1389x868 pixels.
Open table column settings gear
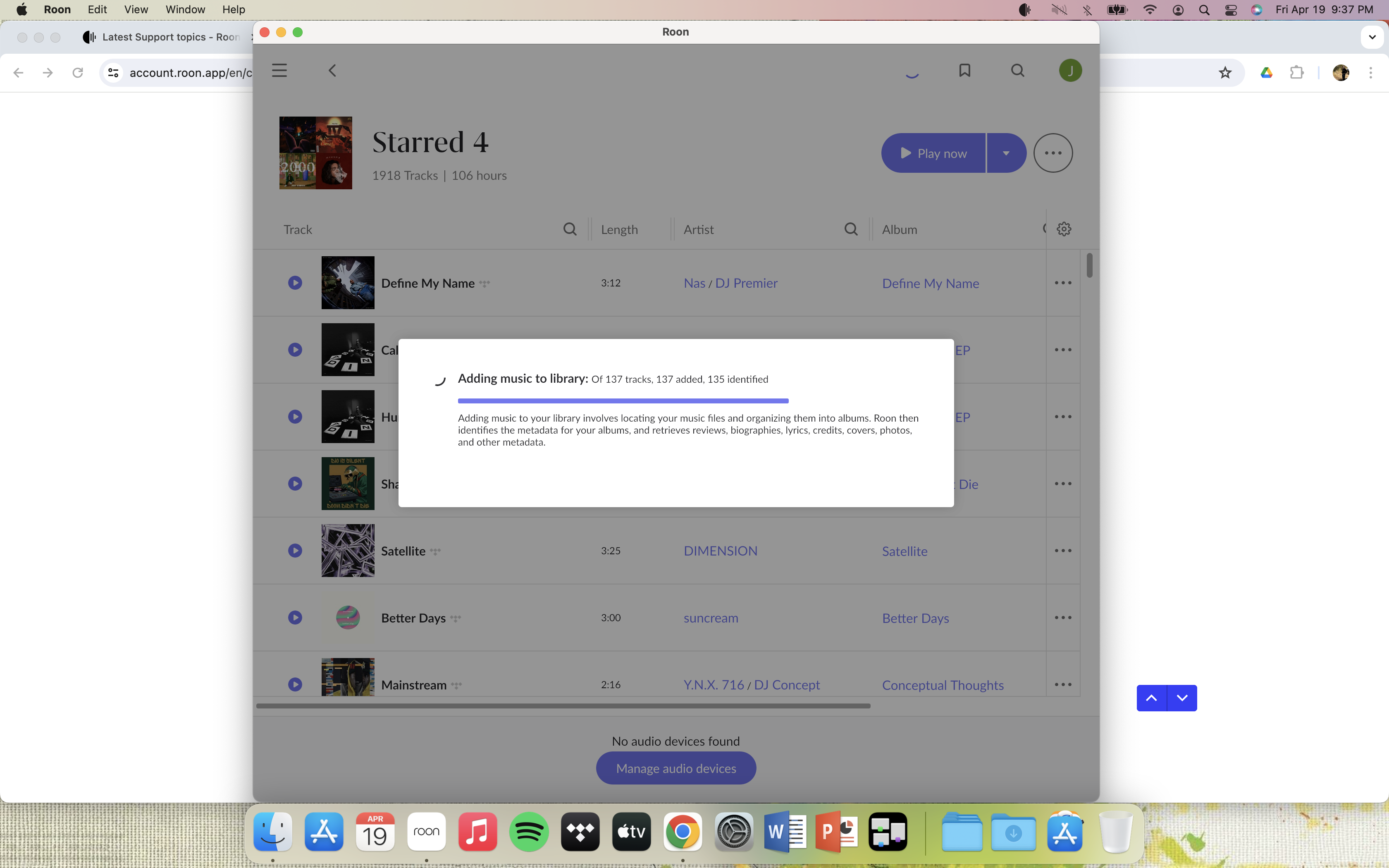pos(1064,229)
